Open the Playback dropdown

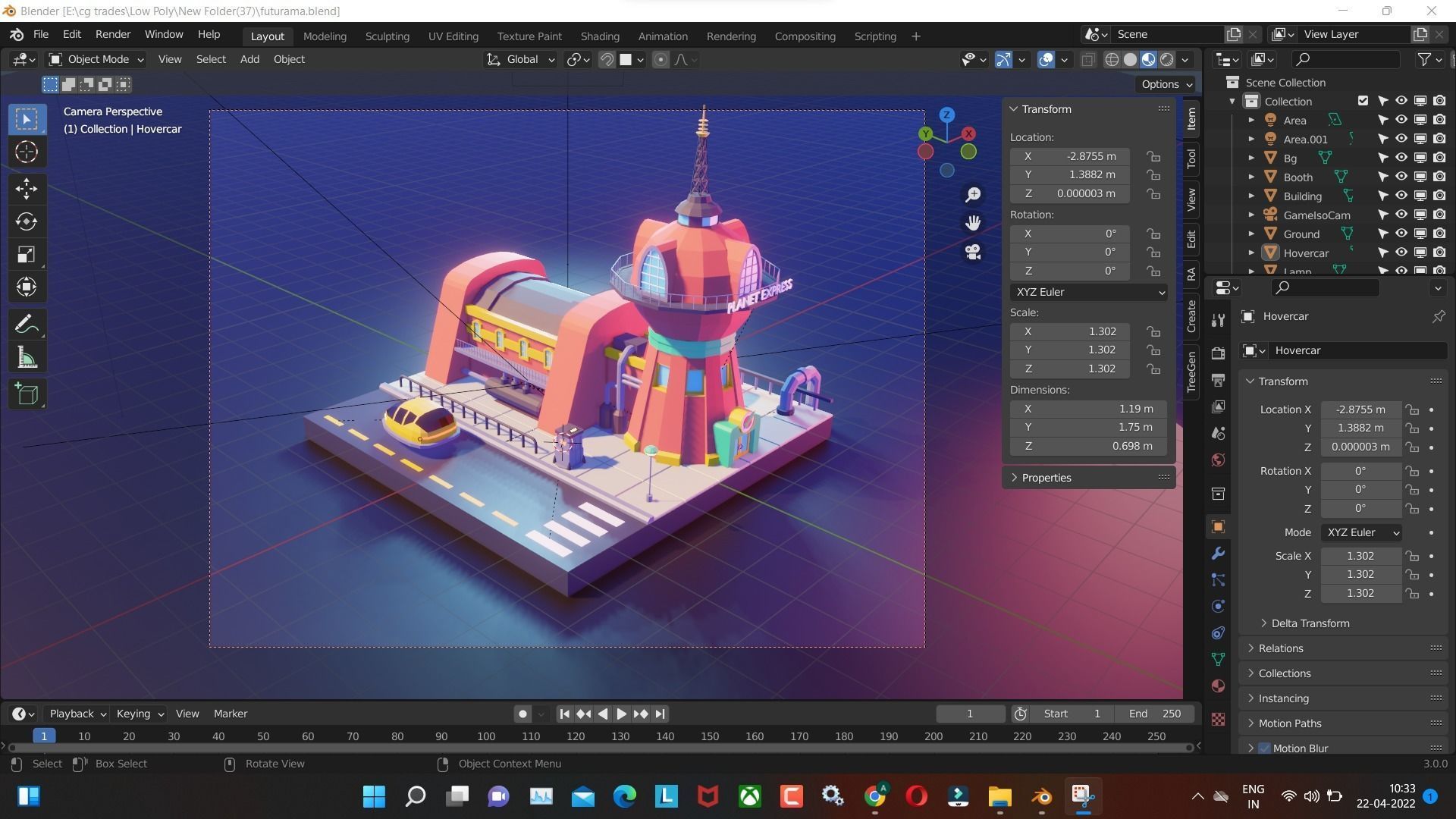tap(77, 714)
